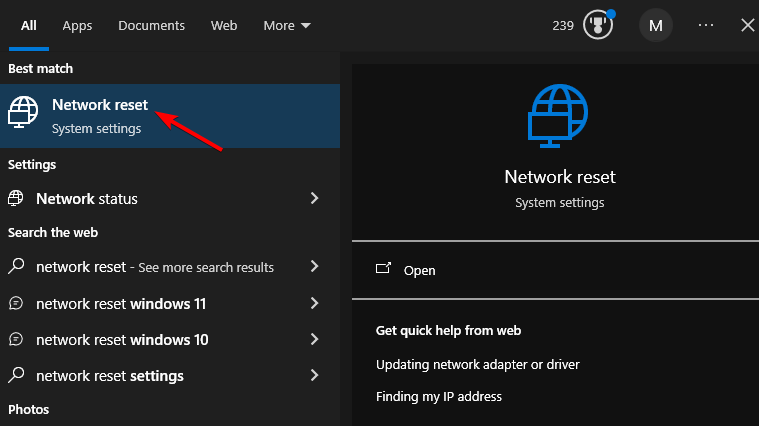Select the Network status settings result
The image size is (759, 426).
click(x=170, y=198)
